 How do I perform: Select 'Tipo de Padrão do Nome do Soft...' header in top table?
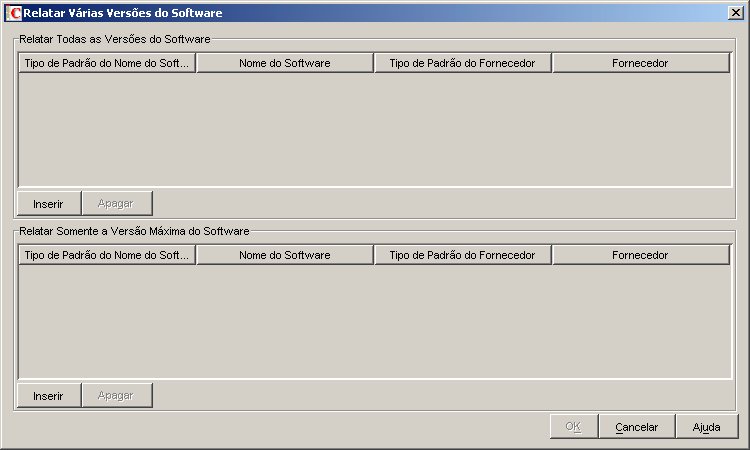107,63
